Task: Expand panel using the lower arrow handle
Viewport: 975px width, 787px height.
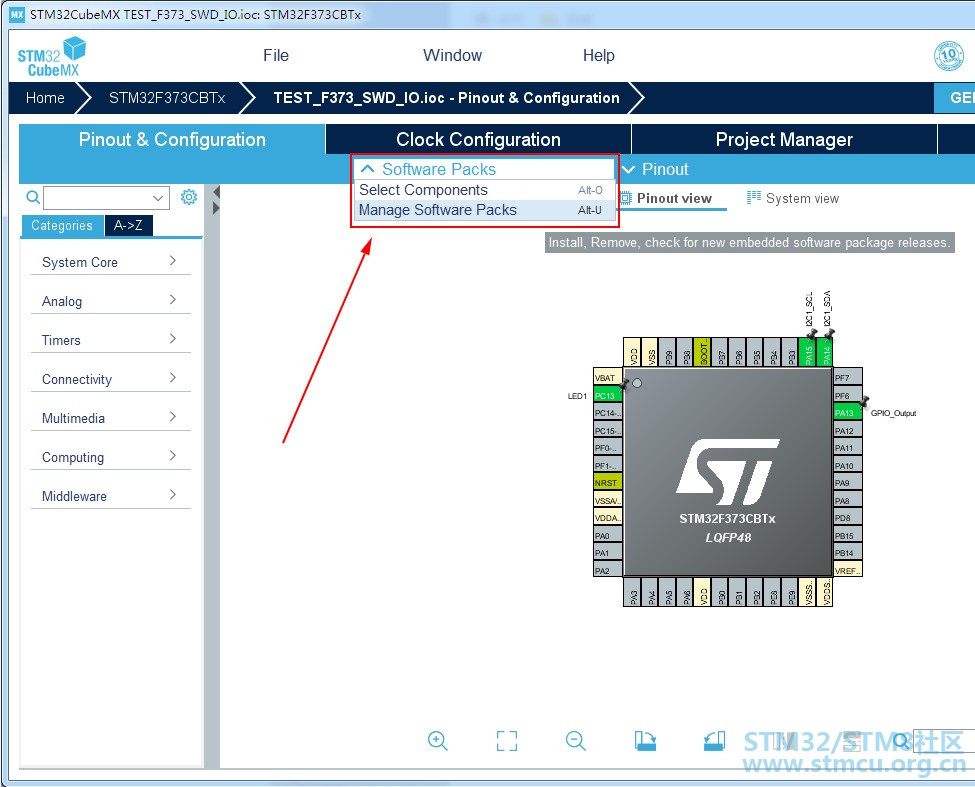Action: pyautogui.click(x=216, y=208)
